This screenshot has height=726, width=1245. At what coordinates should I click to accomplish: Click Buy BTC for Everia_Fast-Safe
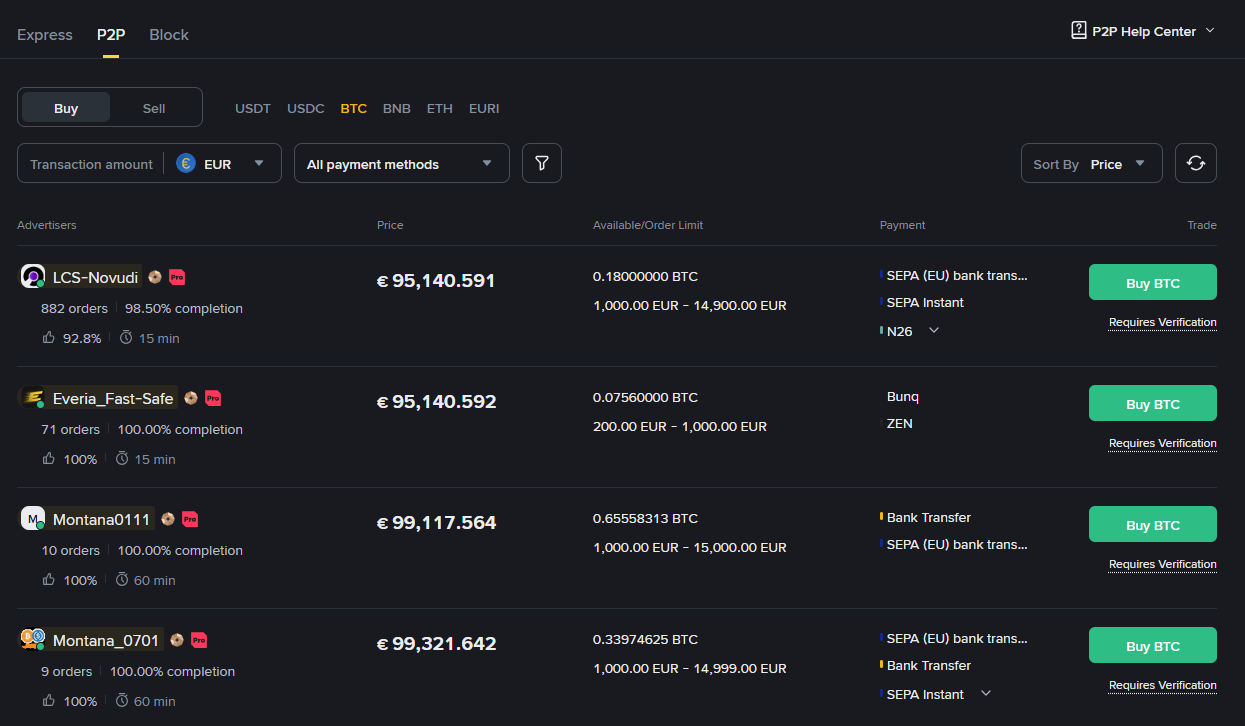pos(1152,404)
